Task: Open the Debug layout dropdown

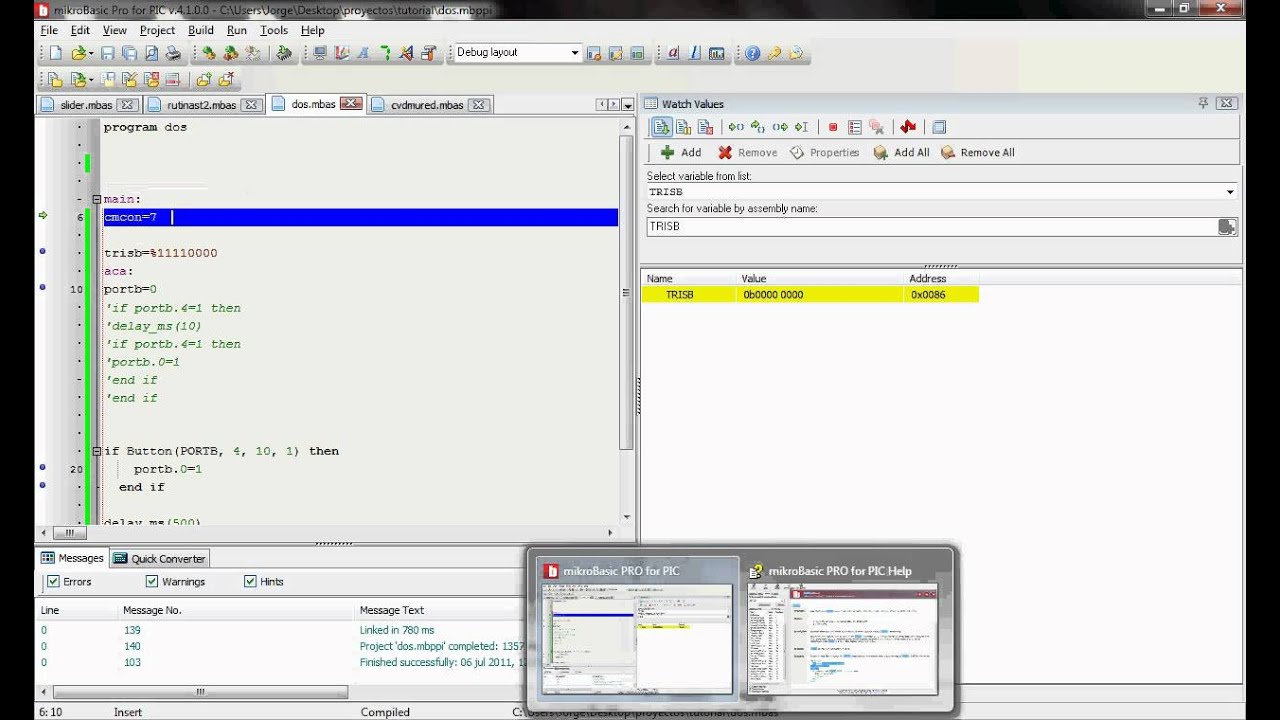Action: (x=574, y=52)
